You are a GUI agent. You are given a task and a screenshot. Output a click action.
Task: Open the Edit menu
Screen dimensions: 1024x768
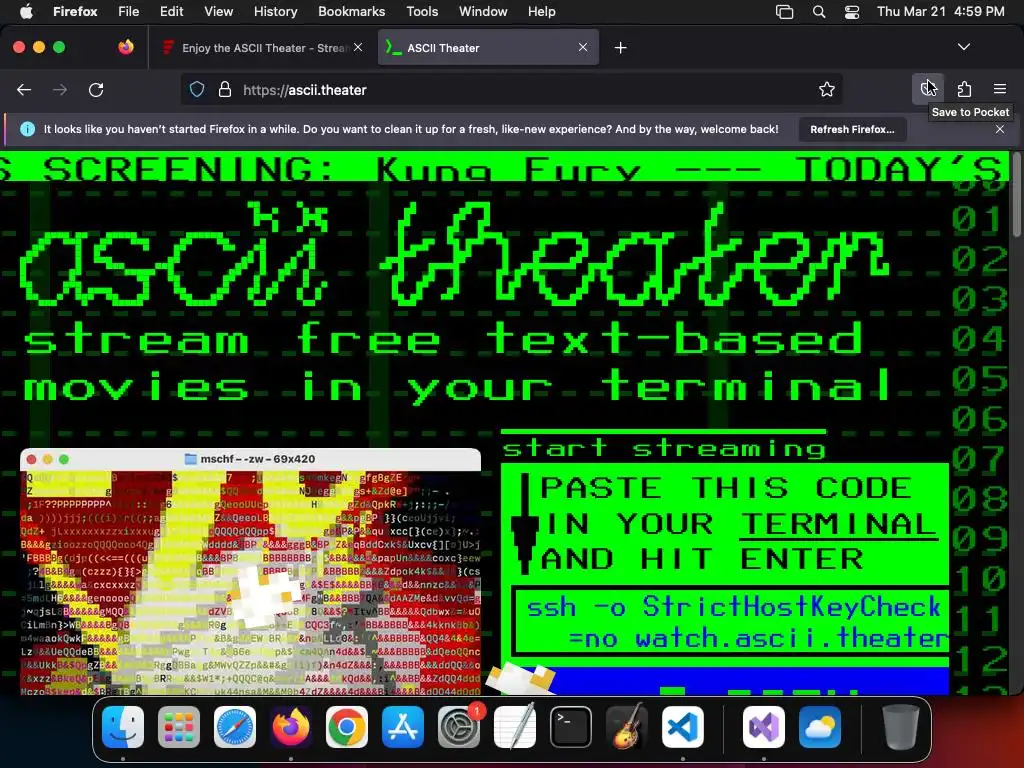[x=172, y=11]
